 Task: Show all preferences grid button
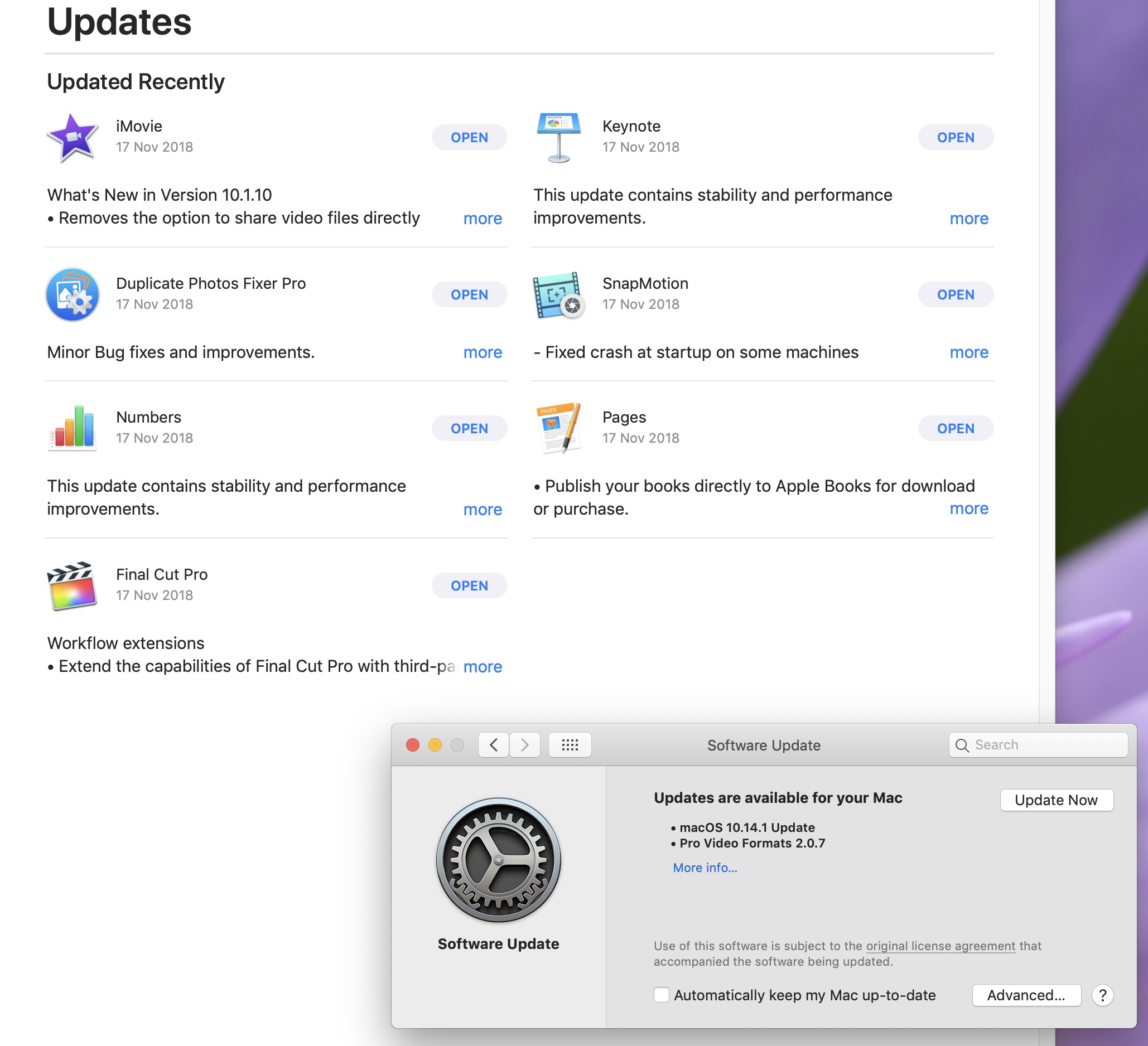(x=570, y=745)
